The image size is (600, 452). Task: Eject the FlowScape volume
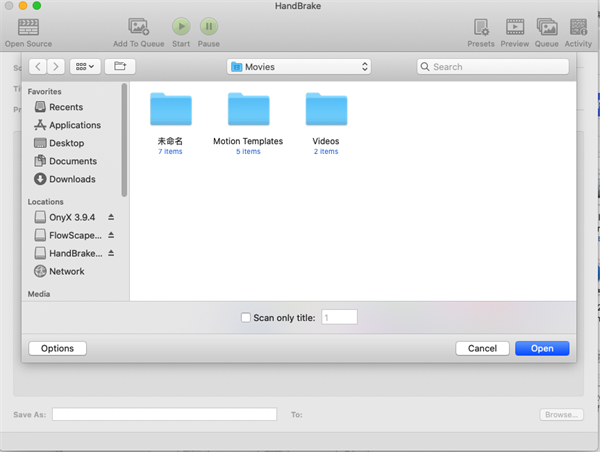click(111, 235)
